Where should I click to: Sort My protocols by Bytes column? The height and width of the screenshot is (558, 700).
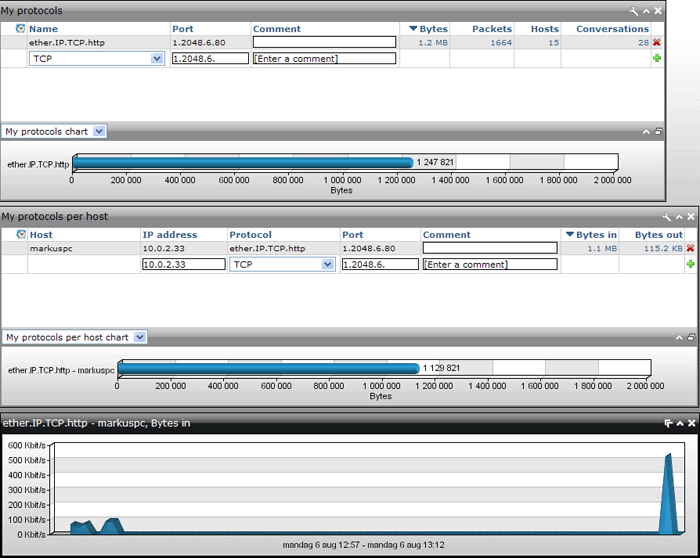(x=433, y=29)
